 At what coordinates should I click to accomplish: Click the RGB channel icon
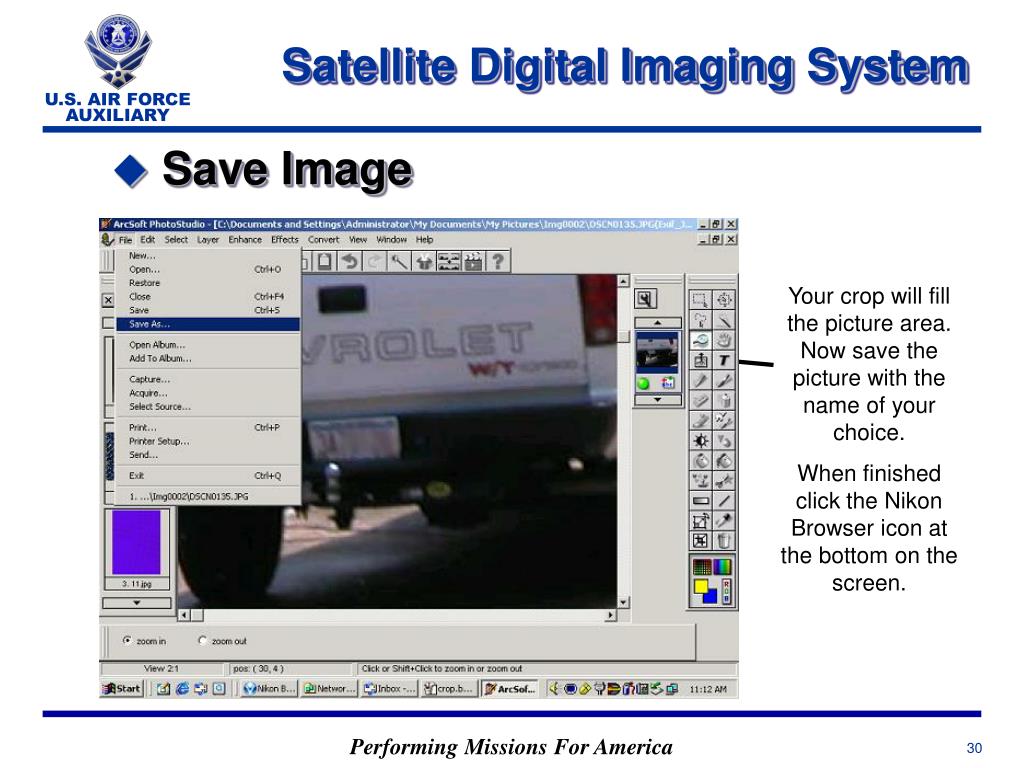click(x=726, y=591)
